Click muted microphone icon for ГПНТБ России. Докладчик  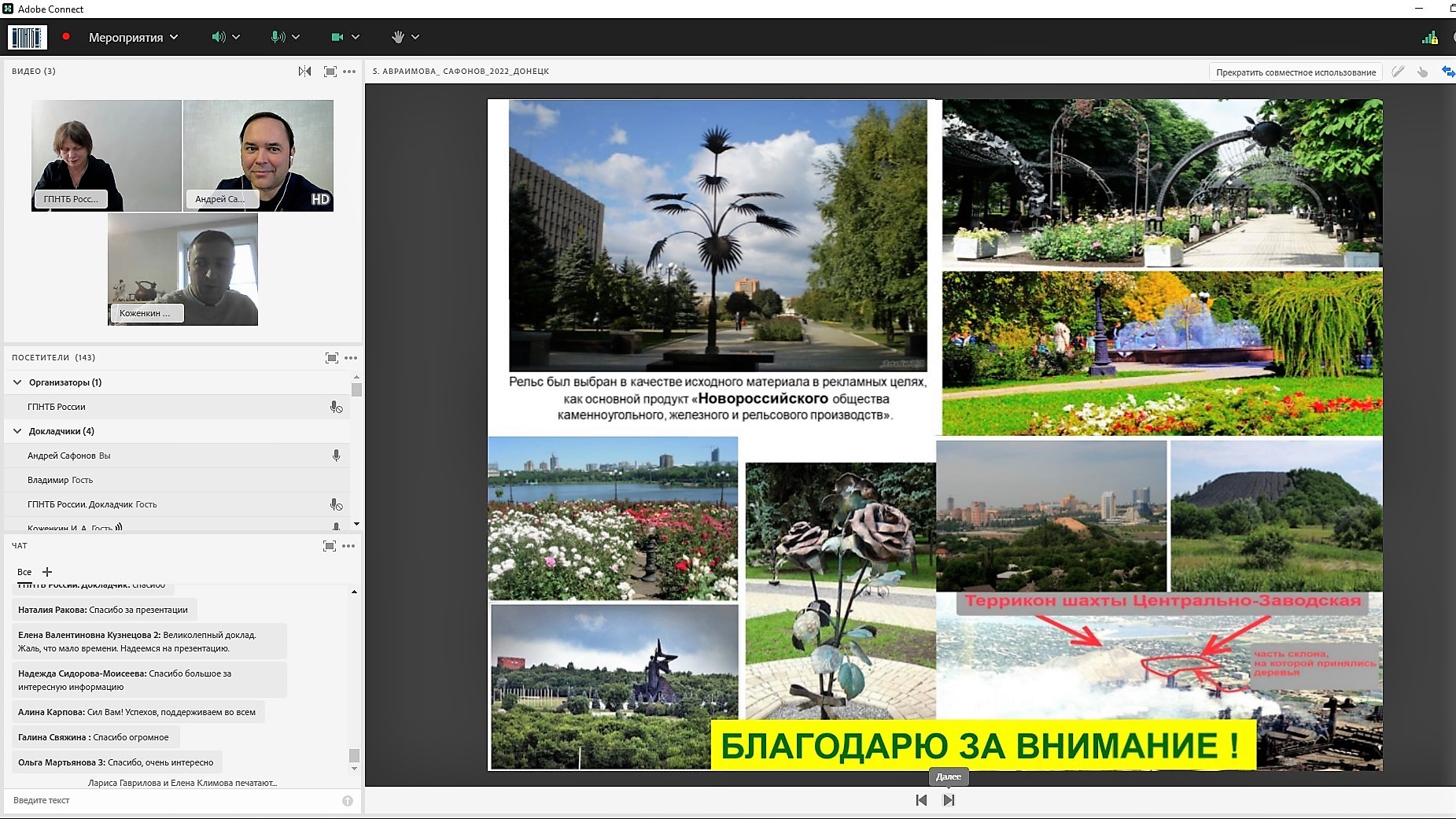tap(336, 504)
